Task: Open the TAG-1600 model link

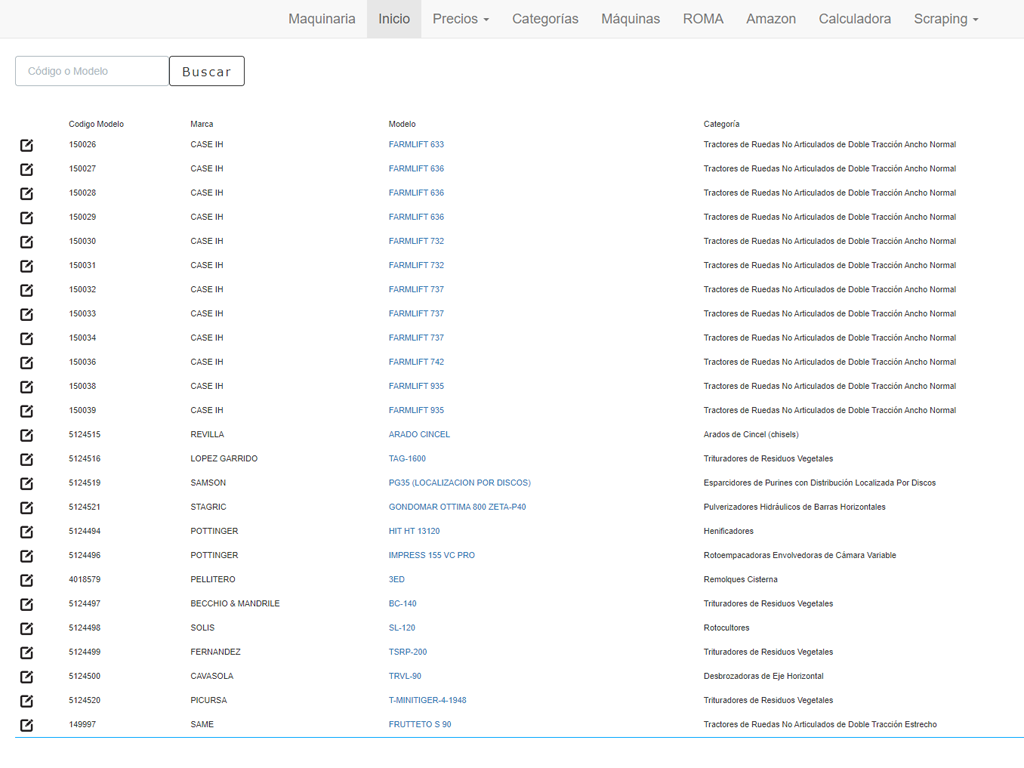Action: click(x=407, y=458)
